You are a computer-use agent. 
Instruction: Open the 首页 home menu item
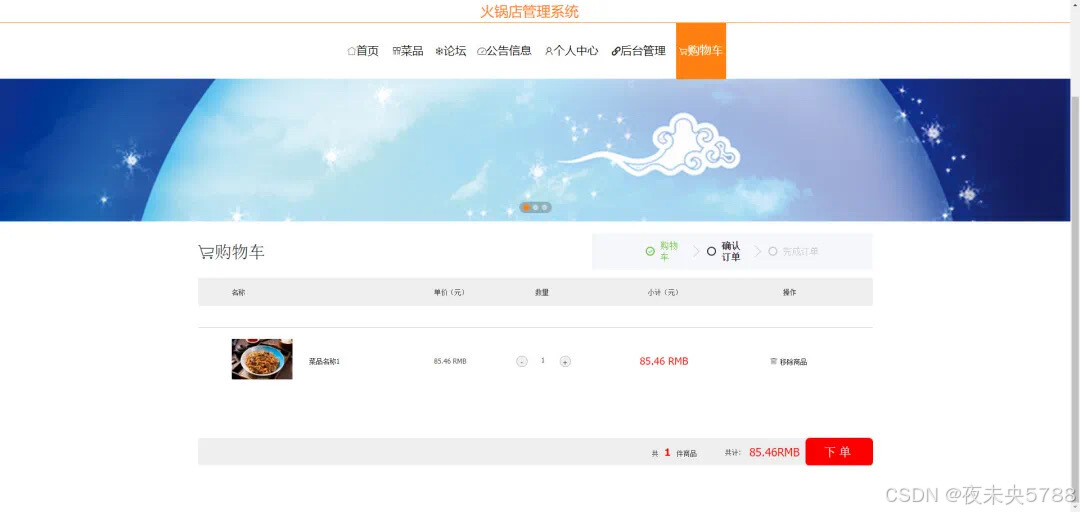pyautogui.click(x=363, y=51)
